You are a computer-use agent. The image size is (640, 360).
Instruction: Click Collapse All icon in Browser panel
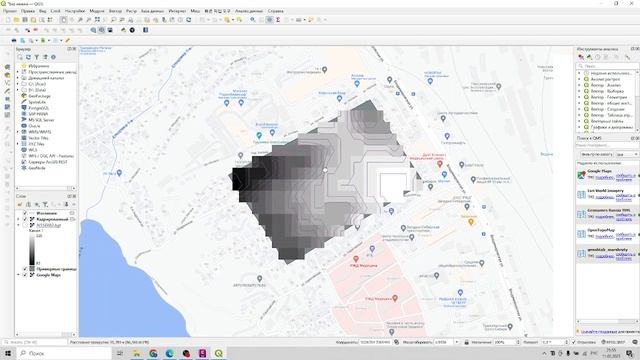45,57
